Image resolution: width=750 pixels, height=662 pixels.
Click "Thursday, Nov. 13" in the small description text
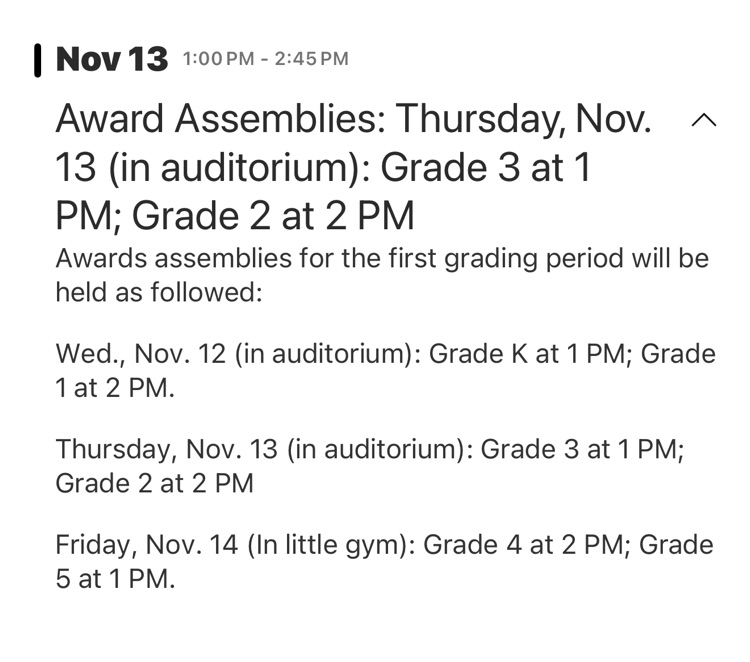166,449
